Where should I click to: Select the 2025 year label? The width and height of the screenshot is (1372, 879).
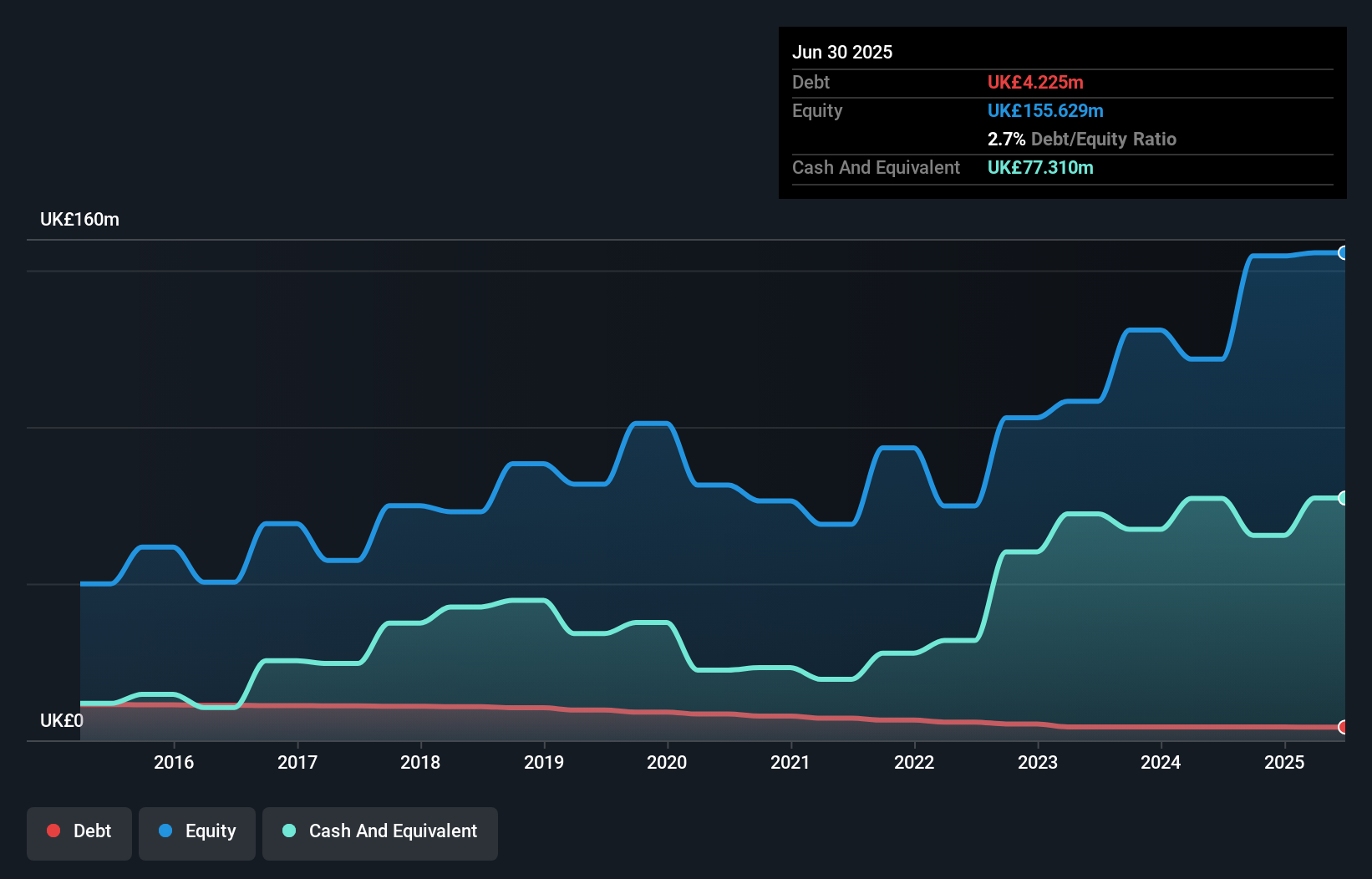click(1285, 762)
